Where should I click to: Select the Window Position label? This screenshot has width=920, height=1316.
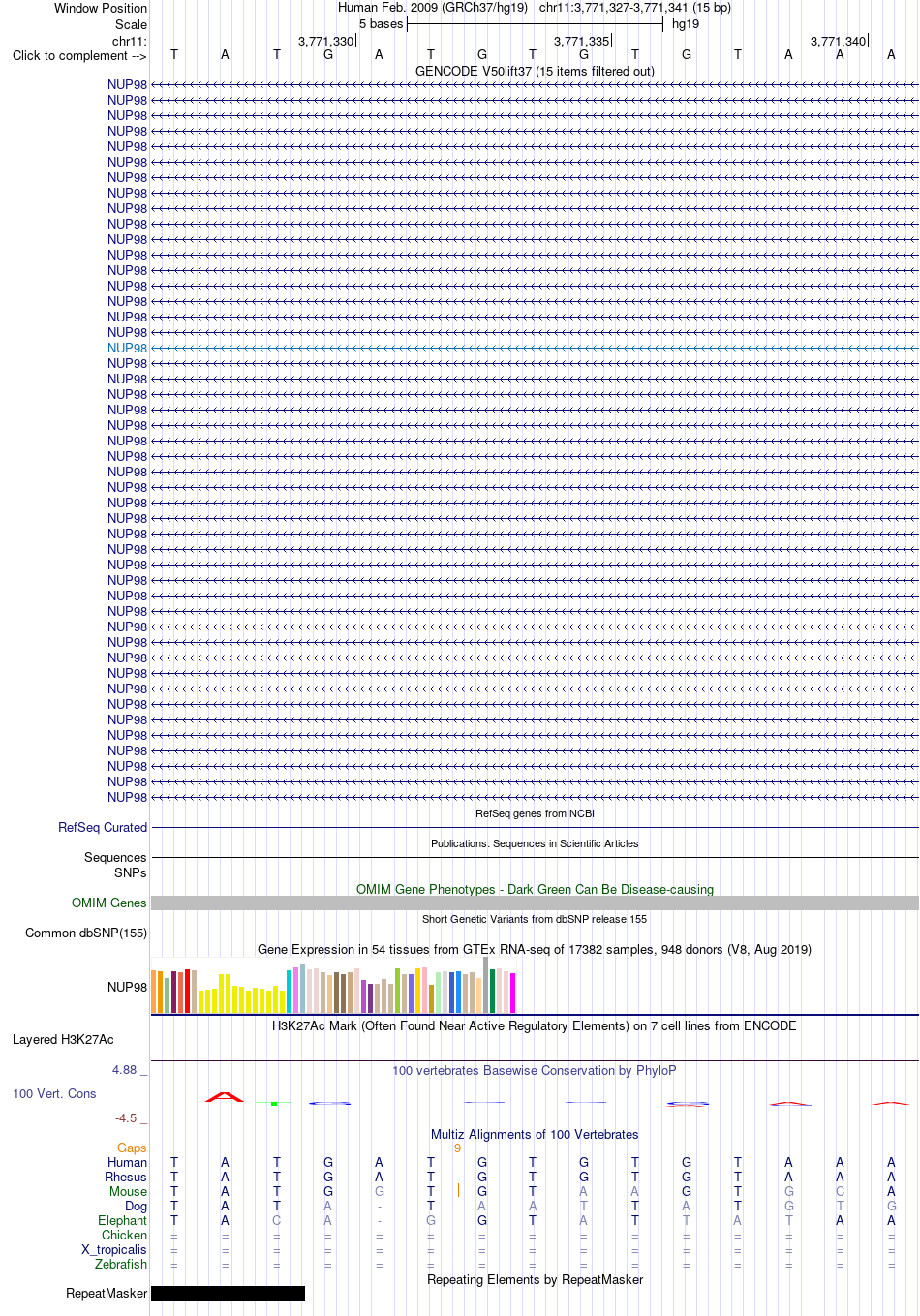(x=101, y=8)
